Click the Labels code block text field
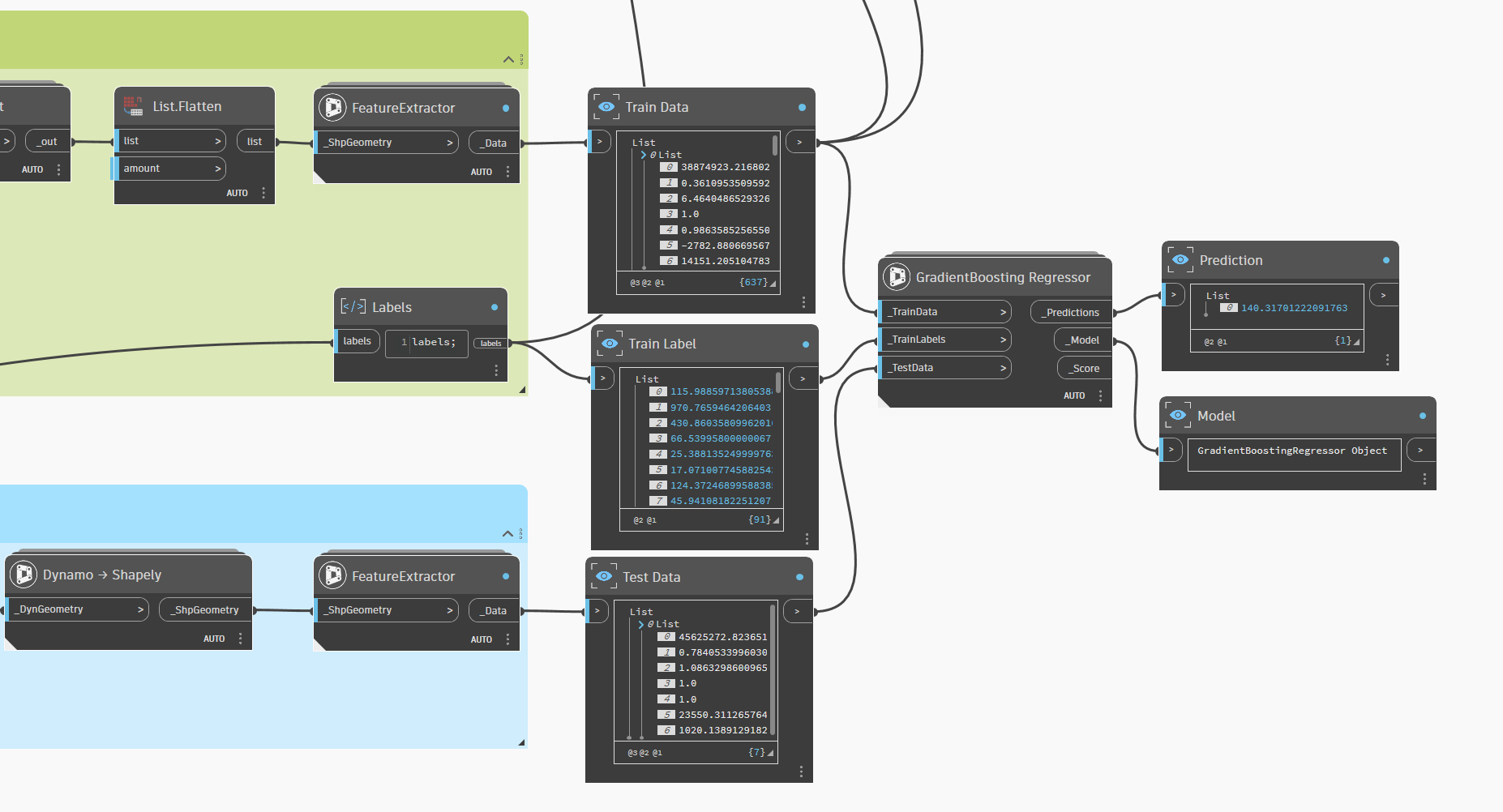Viewport: 1503px width, 812px height. (427, 342)
